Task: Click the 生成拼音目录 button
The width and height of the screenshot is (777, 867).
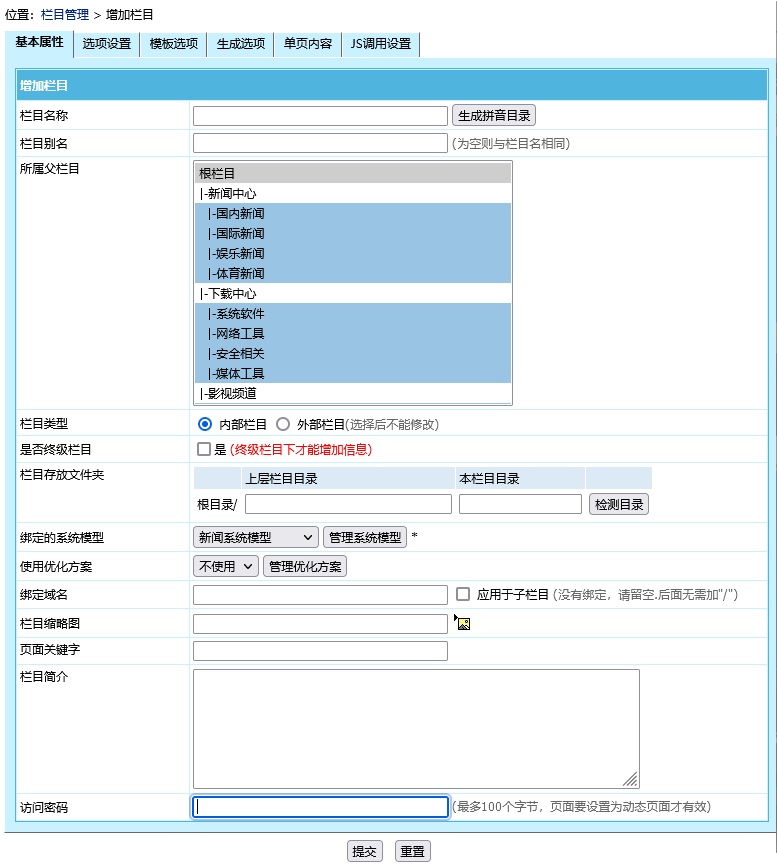Action: click(x=493, y=115)
